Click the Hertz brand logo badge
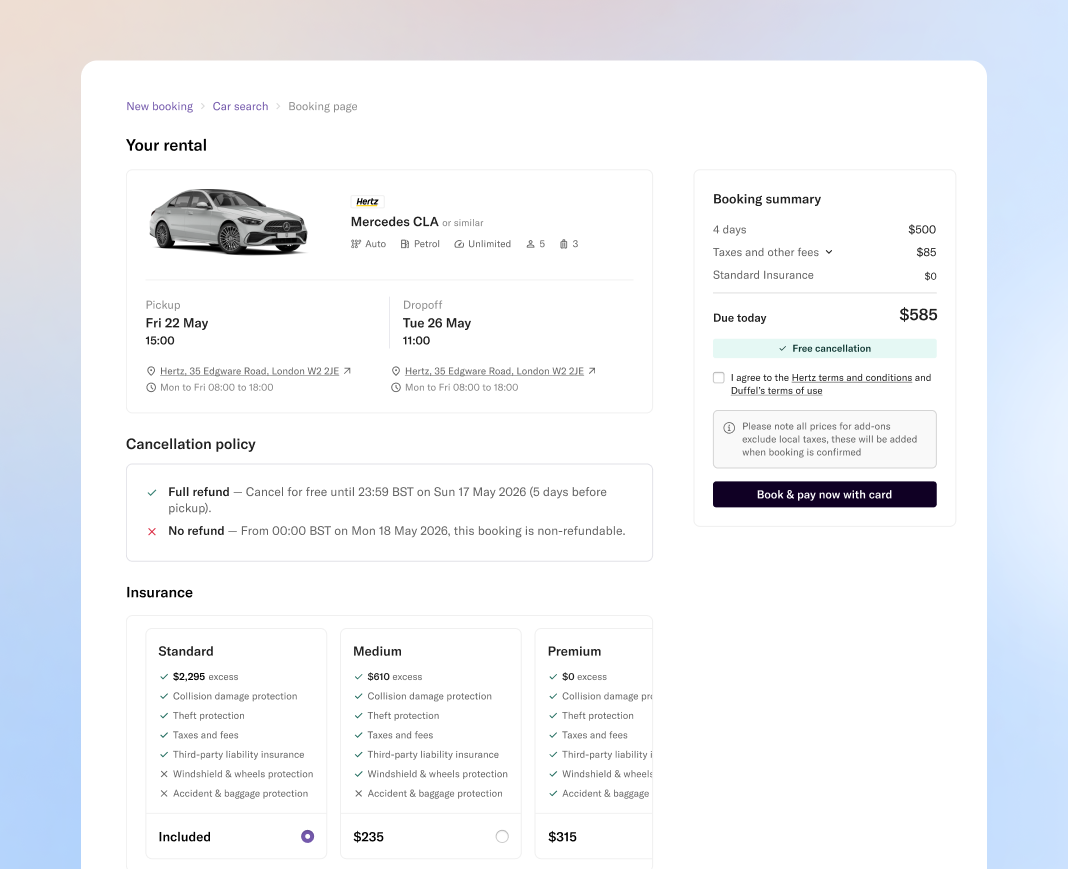Viewport: 1068px width, 869px height. [367, 202]
